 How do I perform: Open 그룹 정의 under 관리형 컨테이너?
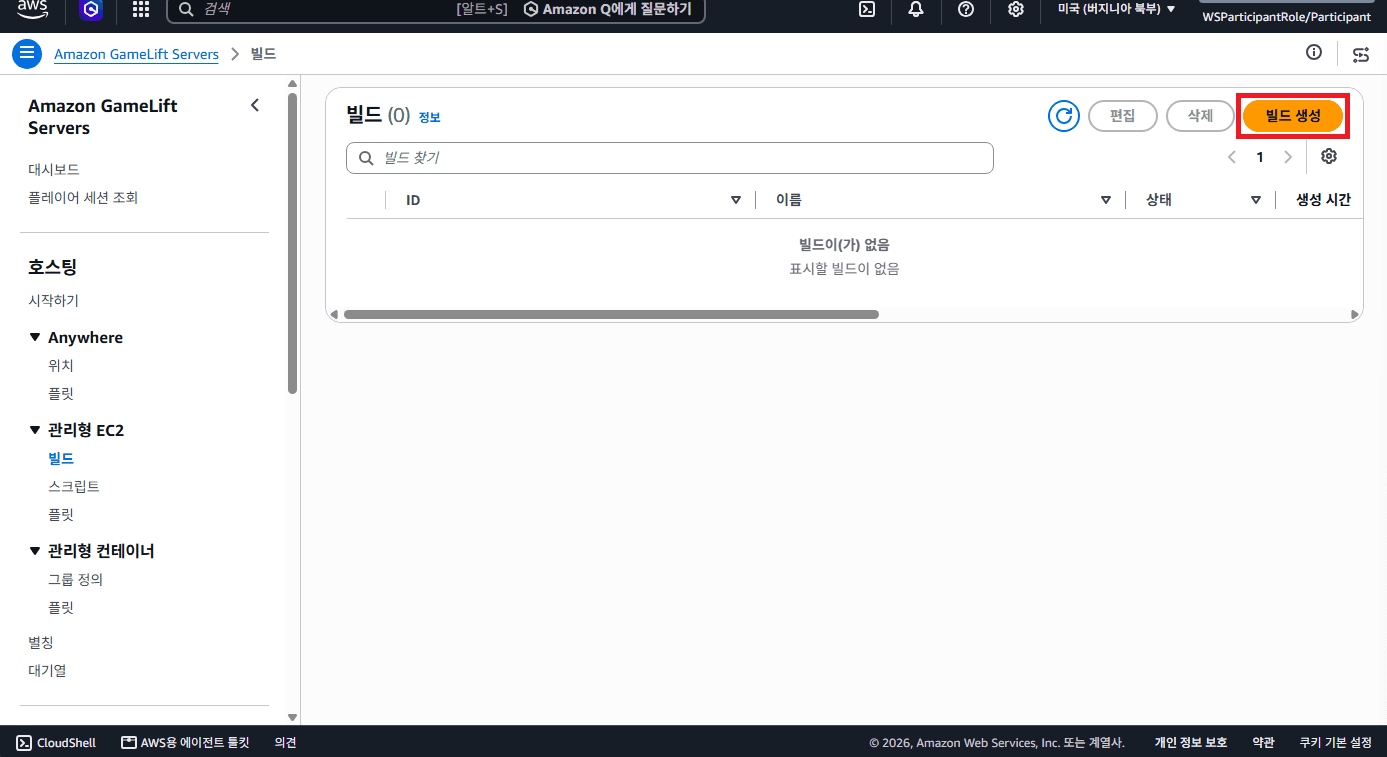point(76,580)
